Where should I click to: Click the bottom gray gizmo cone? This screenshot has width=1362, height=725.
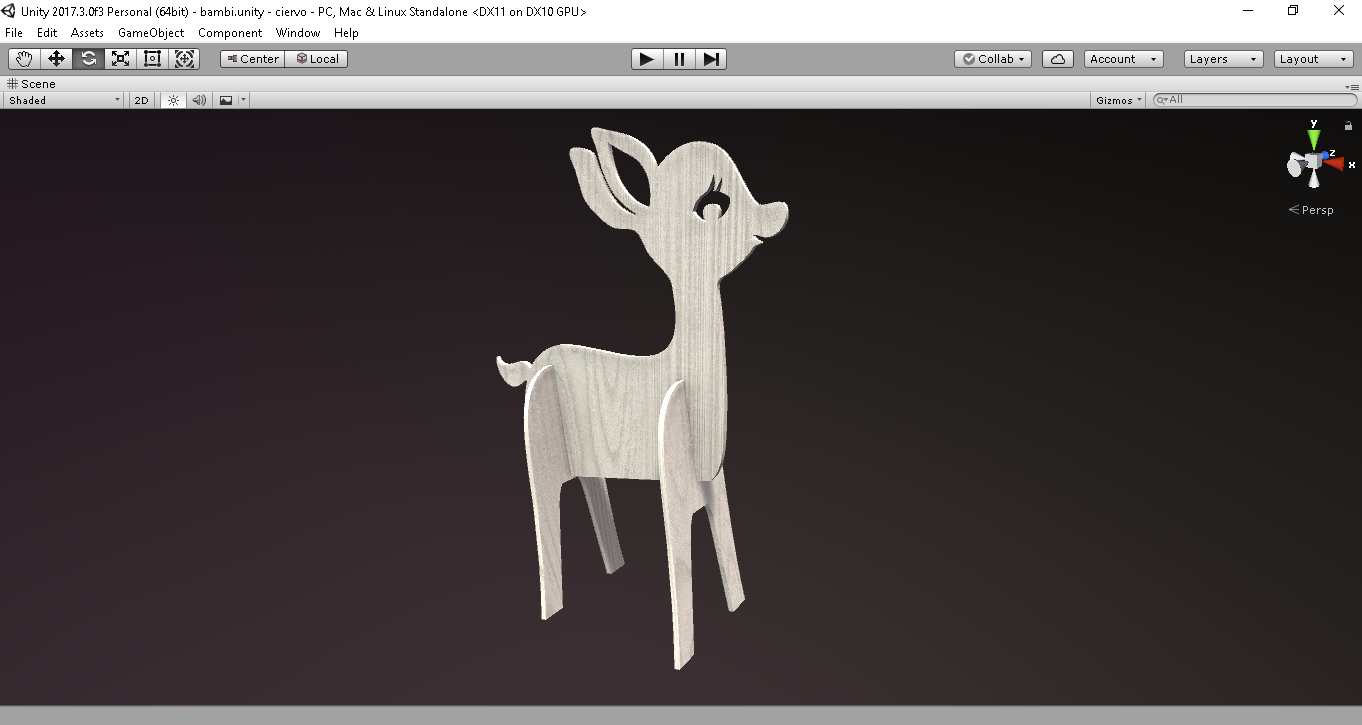coord(1314,180)
